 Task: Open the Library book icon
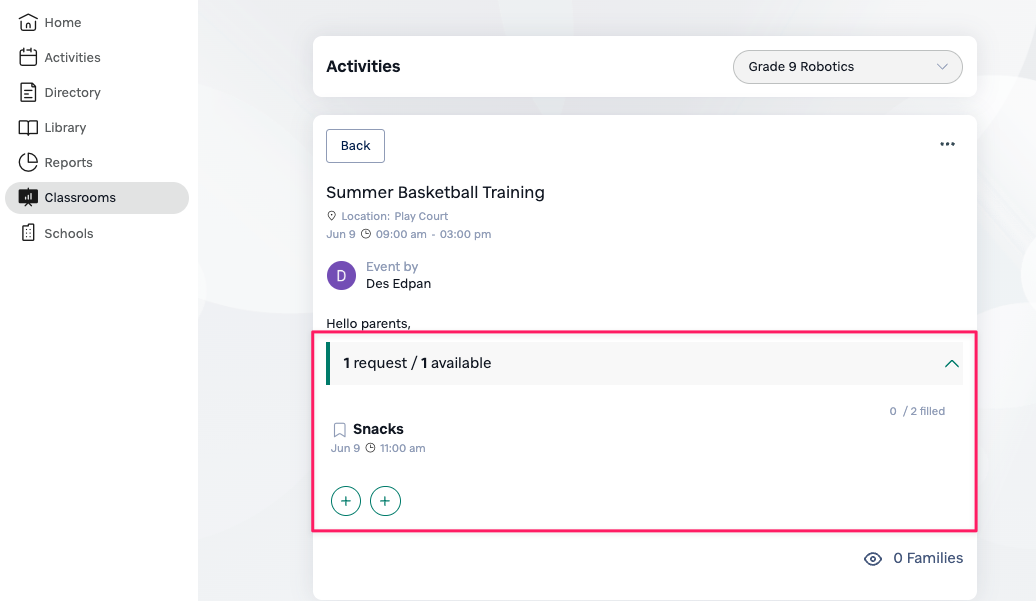tap(28, 127)
